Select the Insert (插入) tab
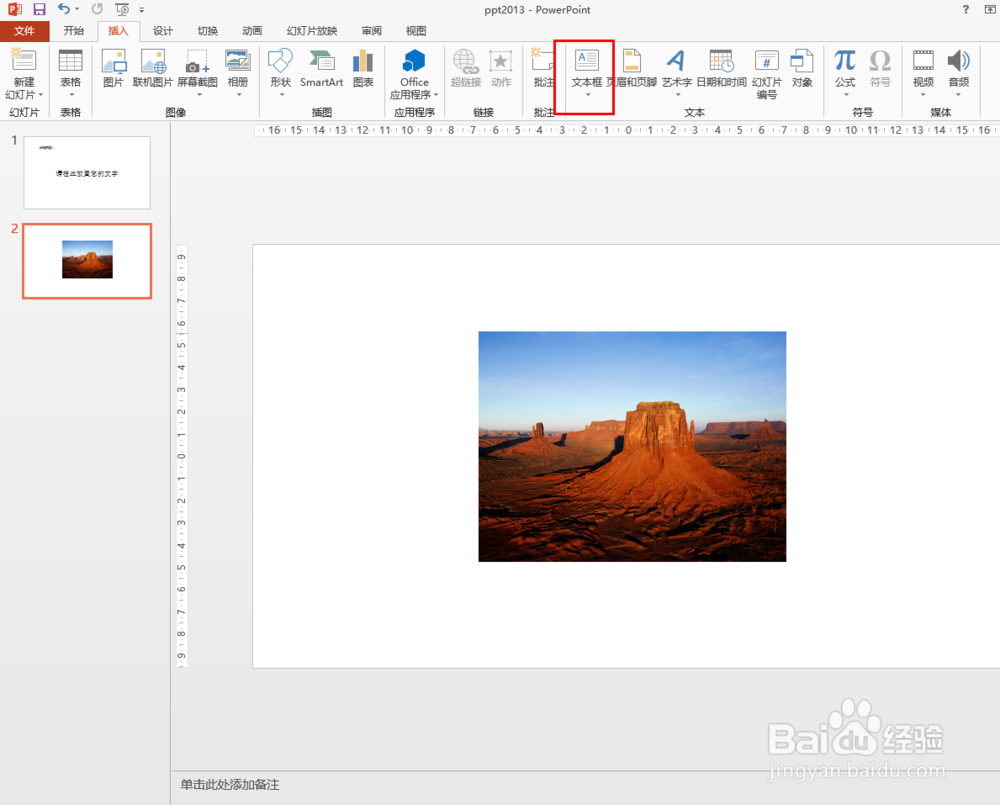Image resolution: width=1000 pixels, height=805 pixels. (x=118, y=31)
